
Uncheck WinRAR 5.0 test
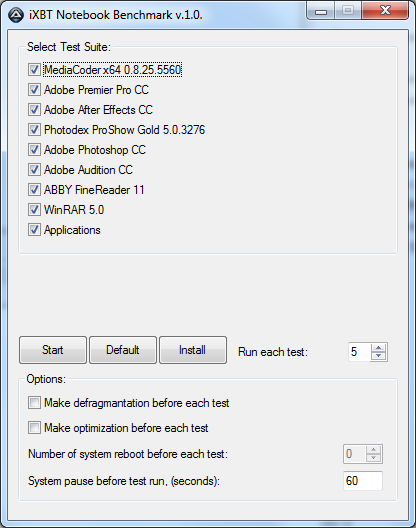click(x=34, y=210)
